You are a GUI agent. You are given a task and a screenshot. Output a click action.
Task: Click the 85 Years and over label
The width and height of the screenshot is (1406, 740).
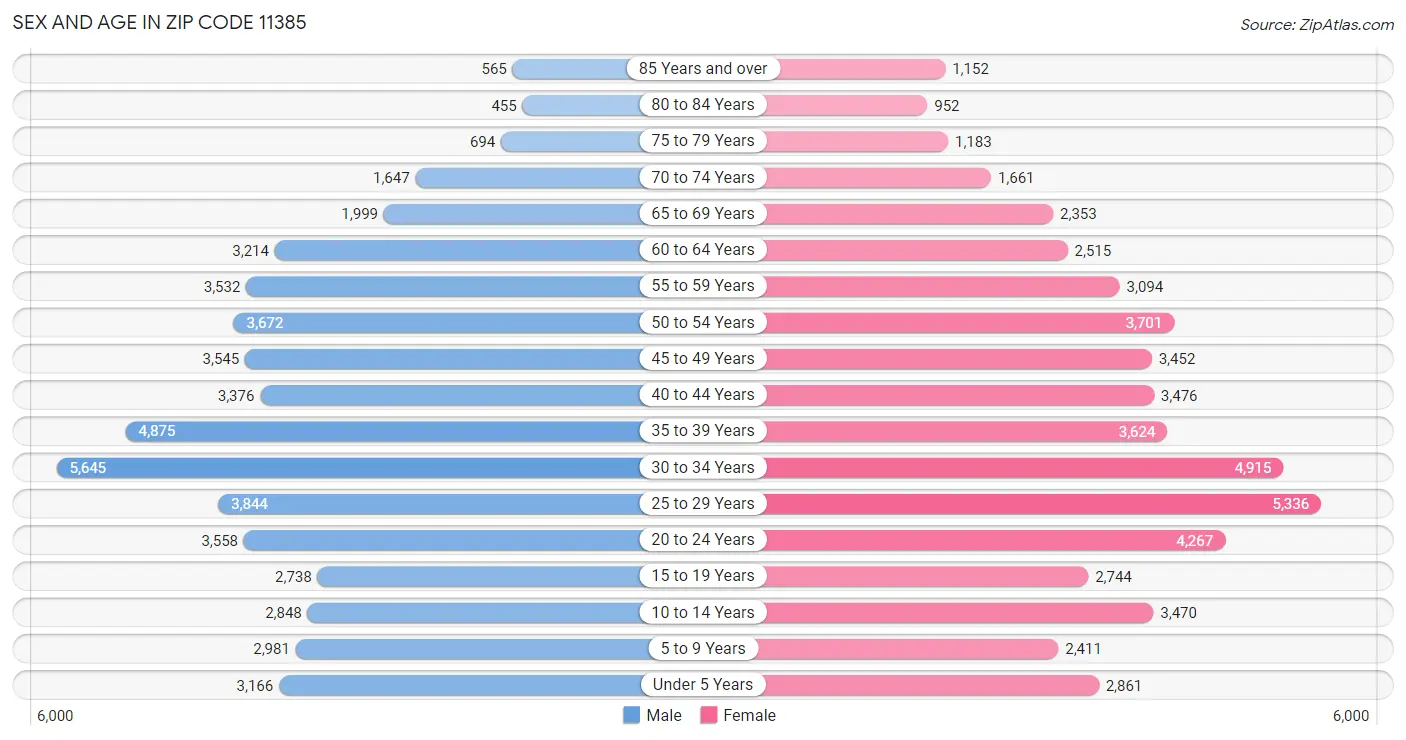tap(703, 68)
